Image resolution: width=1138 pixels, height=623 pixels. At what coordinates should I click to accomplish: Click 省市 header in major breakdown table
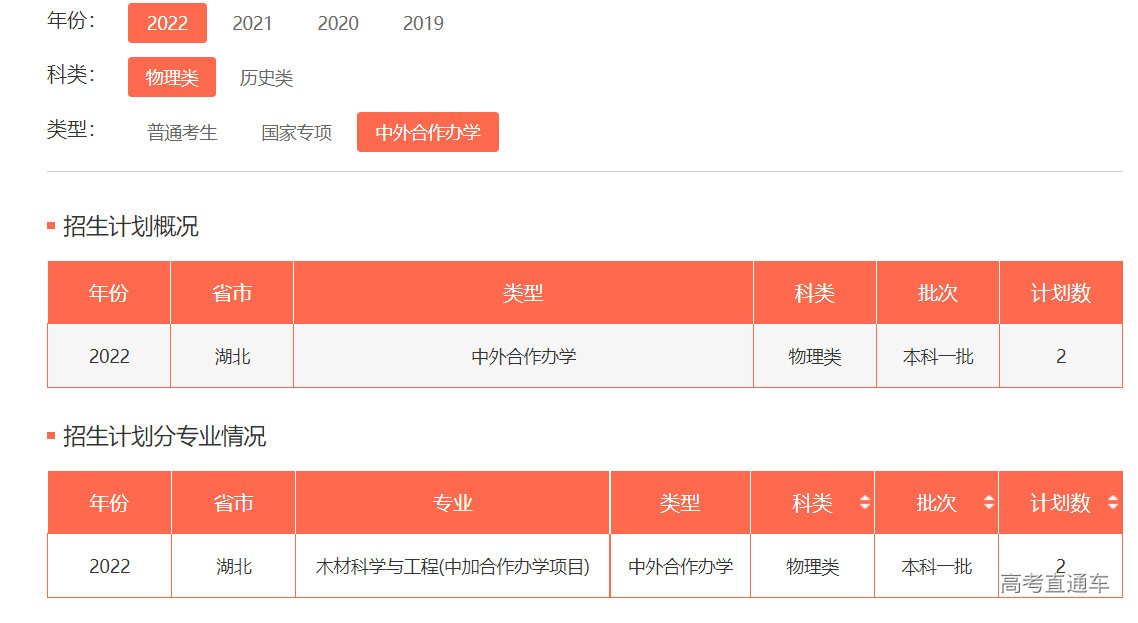coord(233,503)
